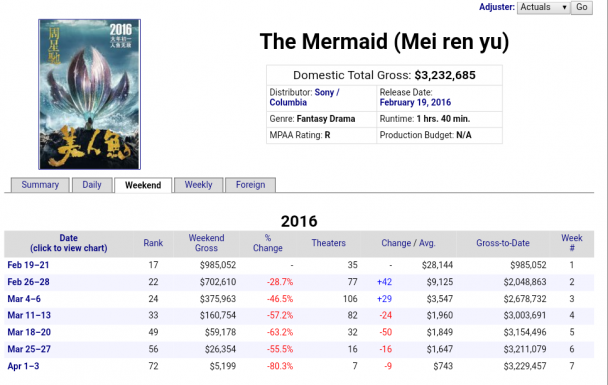Sort by Weekend Gross column header

coord(206,243)
